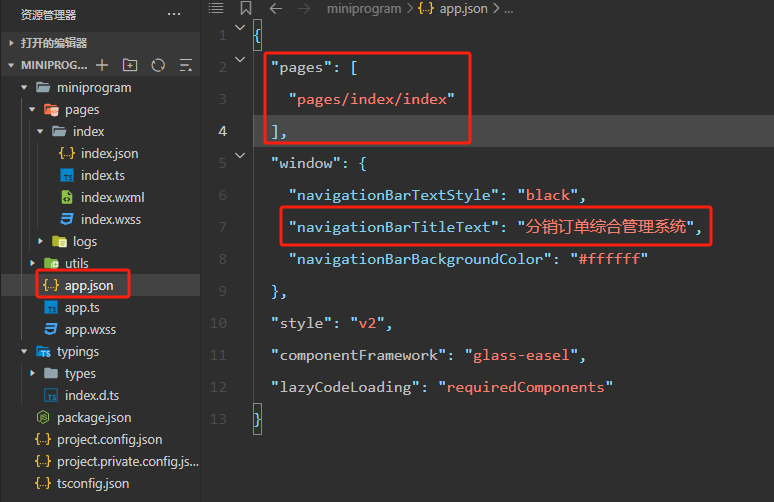The width and height of the screenshot is (774, 502).
Task: Open index.wxml file
Action: (113, 197)
